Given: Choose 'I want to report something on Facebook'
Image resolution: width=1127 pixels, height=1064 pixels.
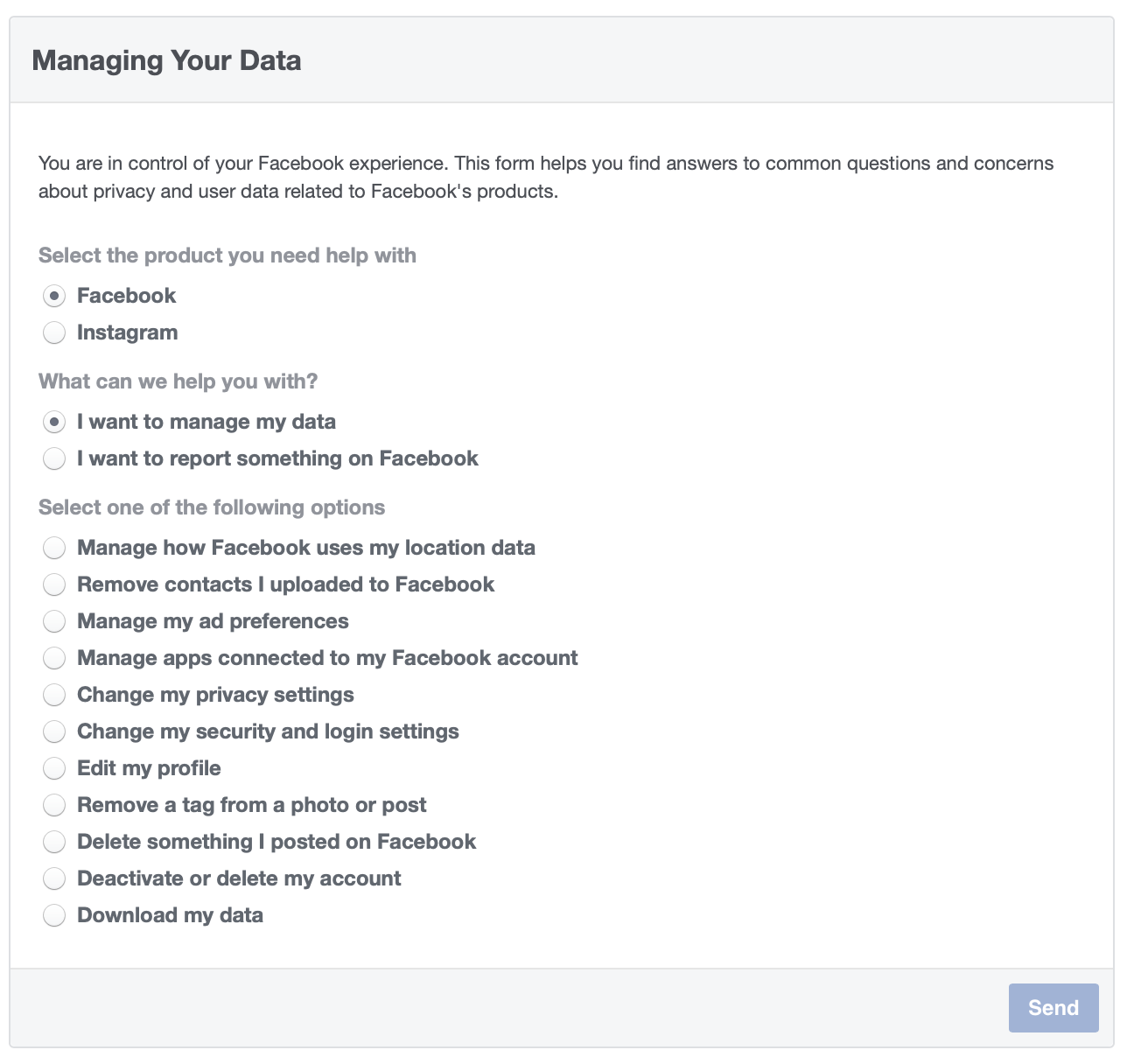Looking at the screenshot, I should pos(54,458).
